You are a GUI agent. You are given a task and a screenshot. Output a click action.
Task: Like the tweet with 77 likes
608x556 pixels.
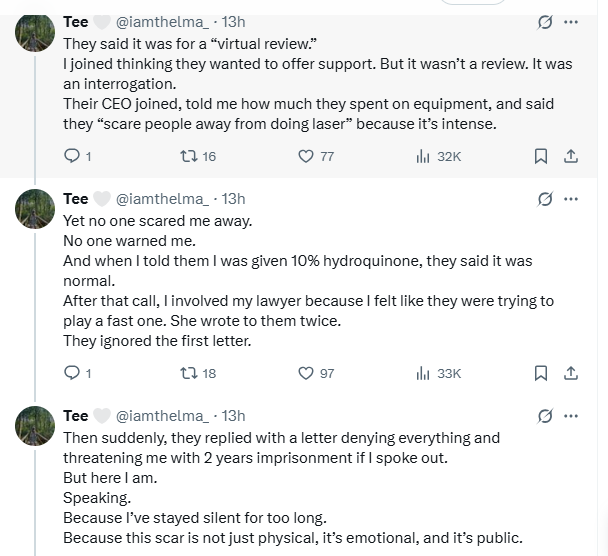tap(307, 156)
